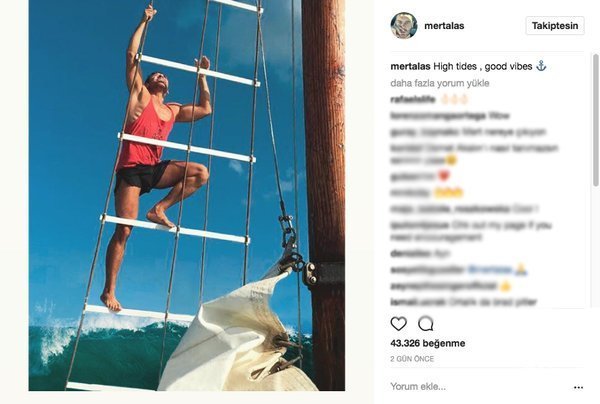Click the comment speech bubble icon
The image size is (600, 404).
pyautogui.click(x=425, y=324)
